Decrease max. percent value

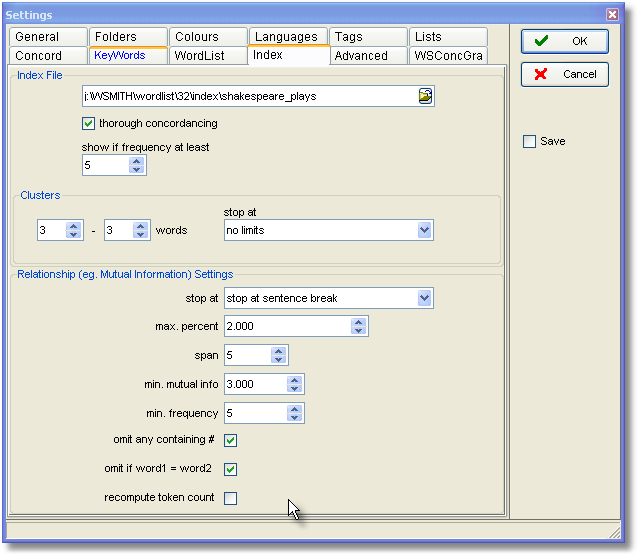(359, 330)
